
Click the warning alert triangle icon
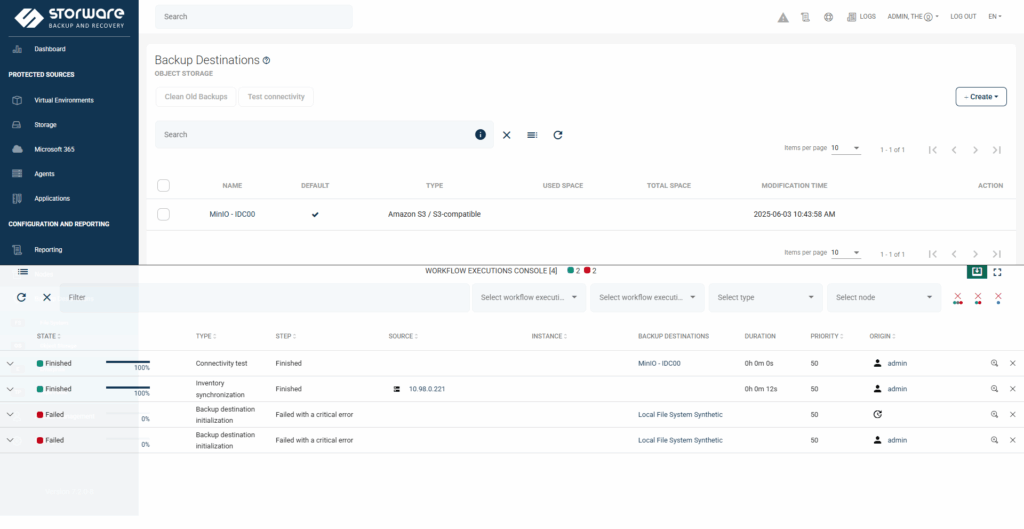pyautogui.click(x=783, y=17)
